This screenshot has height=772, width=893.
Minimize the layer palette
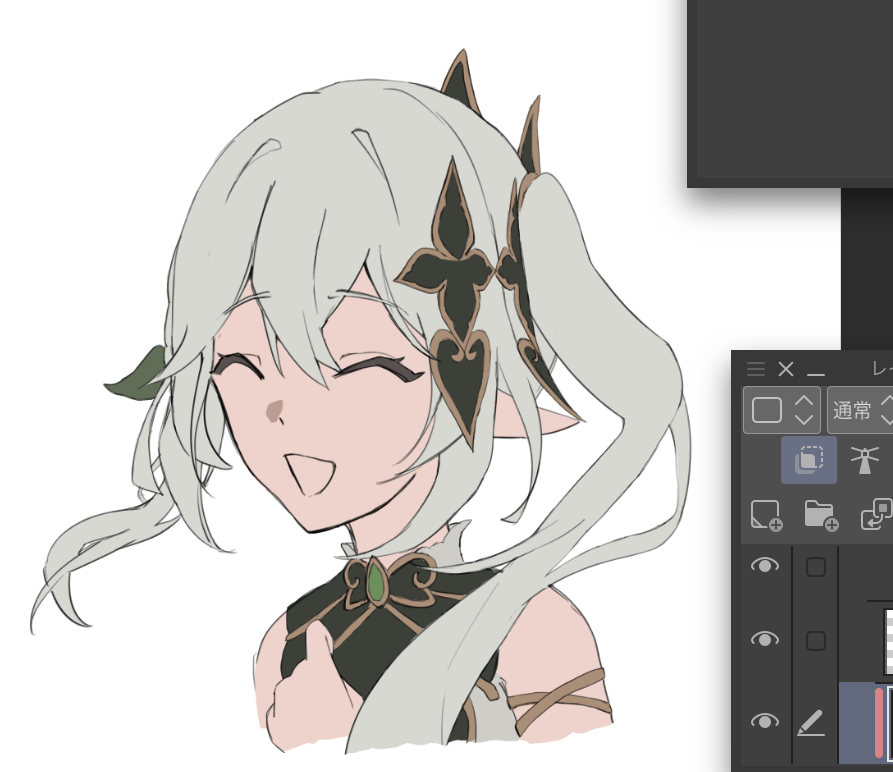pyautogui.click(x=816, y=373)
